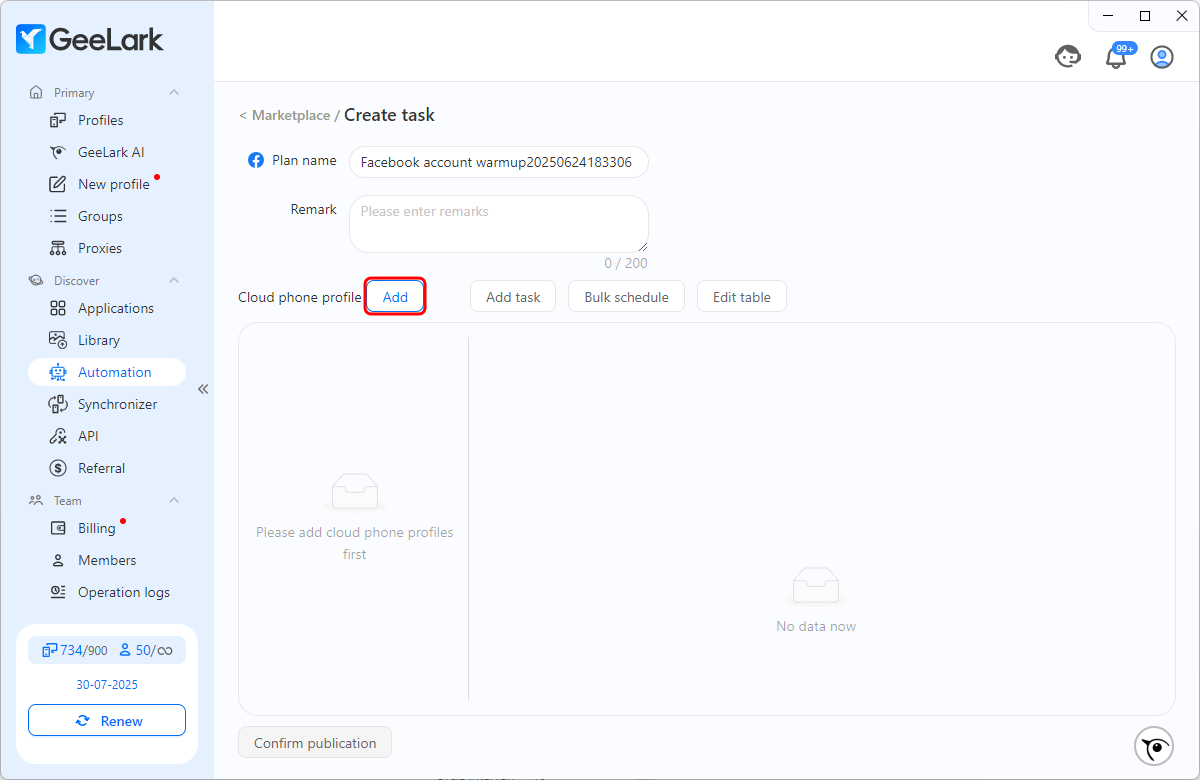Click the floating GeeLark AI eye icon
Image resolution: width=1200 pixels, height=780 pixels.
click(x=1154, y=746)
